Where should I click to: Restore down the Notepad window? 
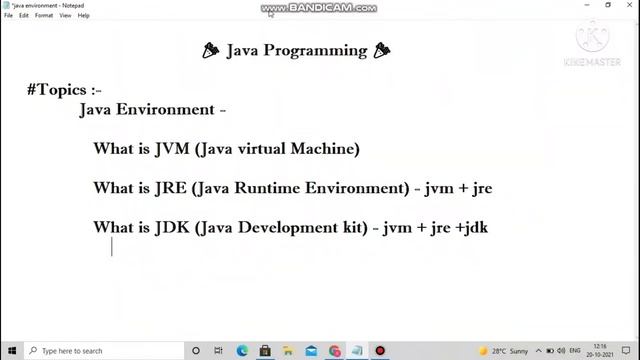608,5
